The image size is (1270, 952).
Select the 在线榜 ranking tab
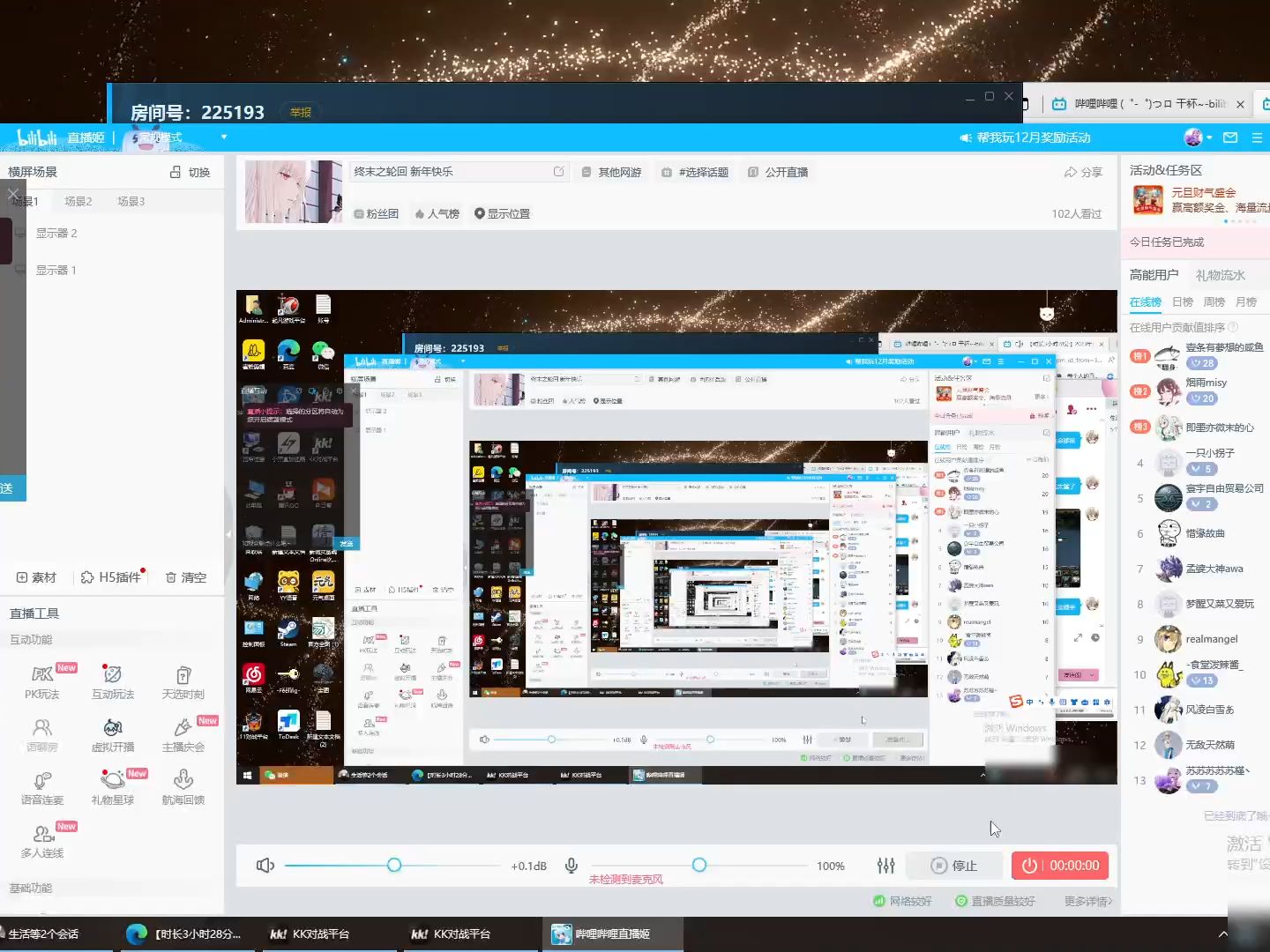click(x=1146, y=301)
